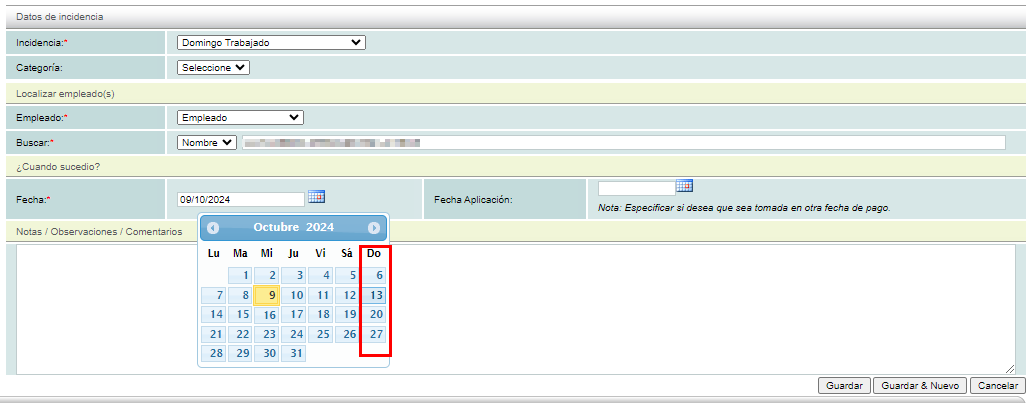Go to next month in calendar
Screen dimensions: 1029x403
374,228
